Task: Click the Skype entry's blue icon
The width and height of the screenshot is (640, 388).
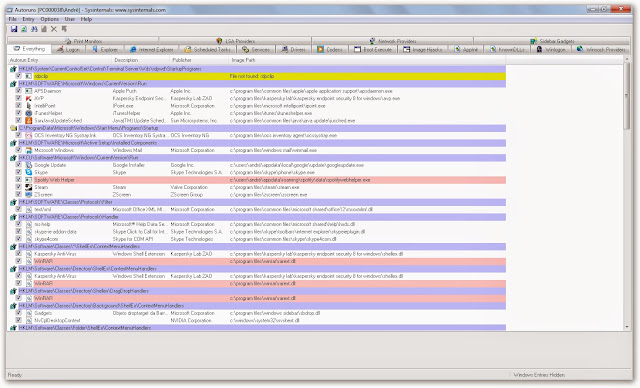Action: [29, 173]
